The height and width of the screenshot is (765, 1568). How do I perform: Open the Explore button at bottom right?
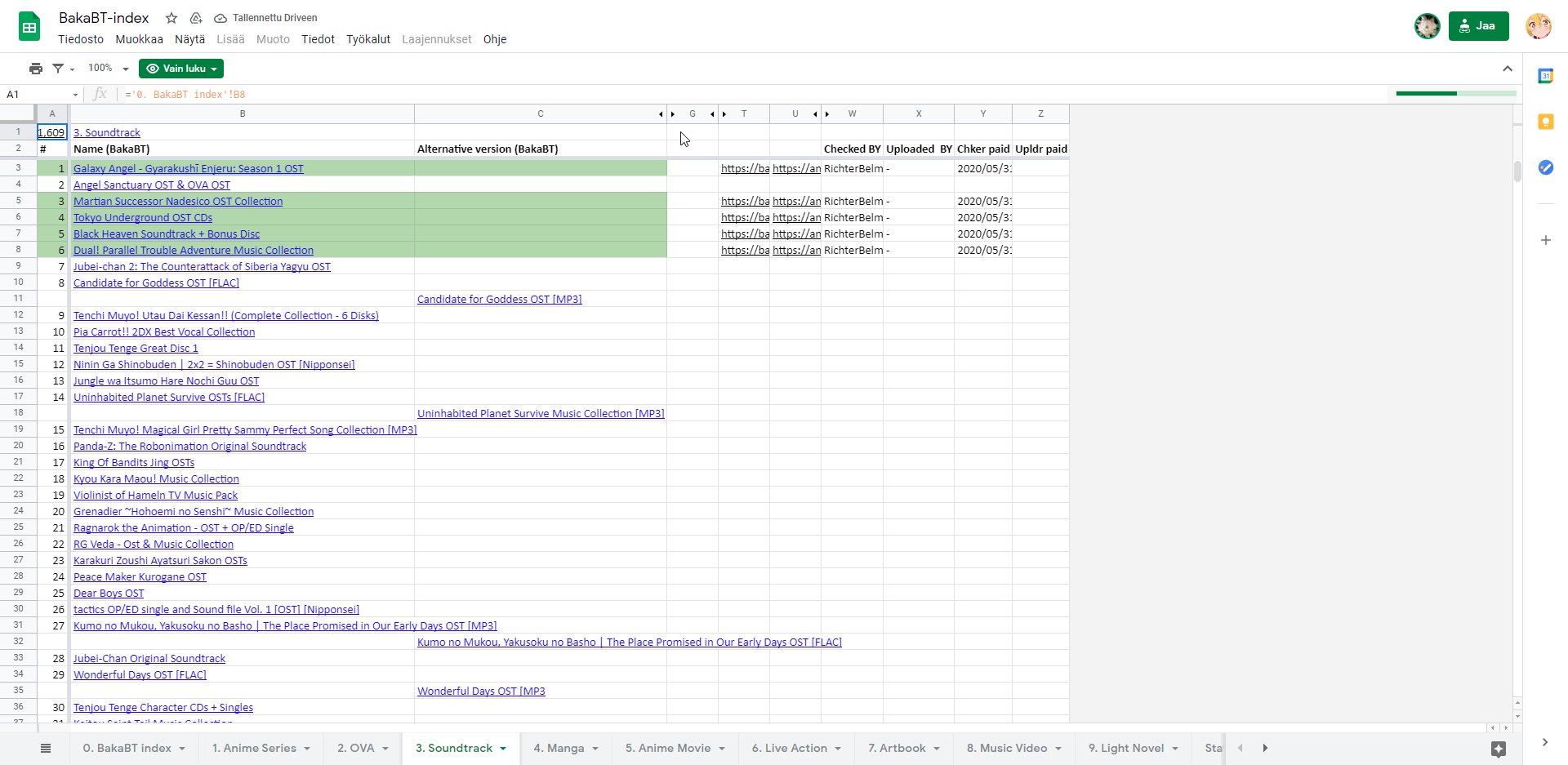[x=1499, y=749]
